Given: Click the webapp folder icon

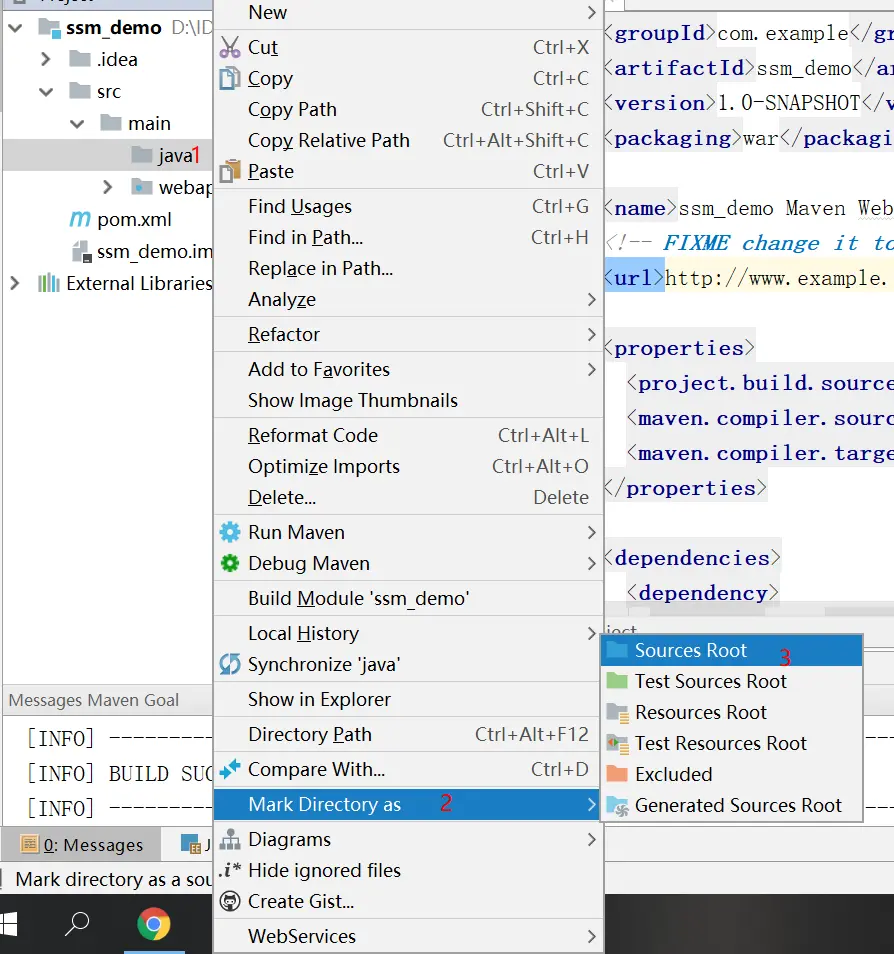Looking at the screenshot, I should point(142,187).
